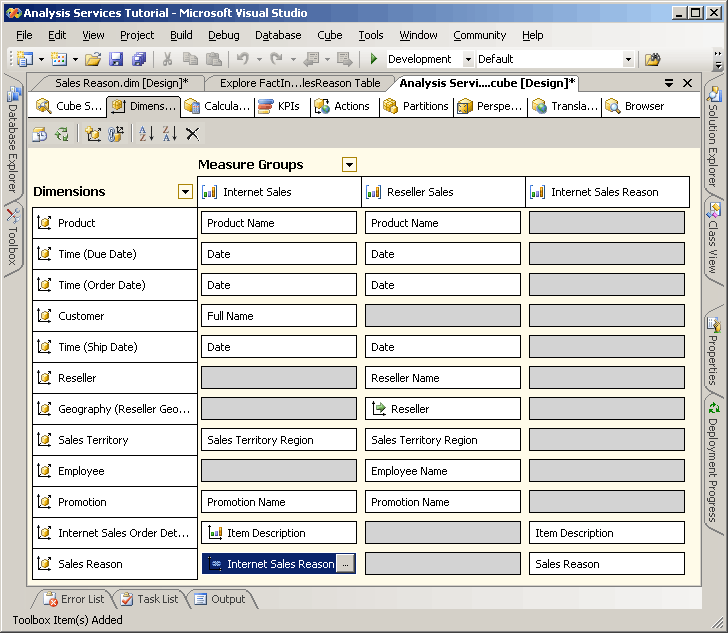Click the Paste clipboard icon

point(213,59)
